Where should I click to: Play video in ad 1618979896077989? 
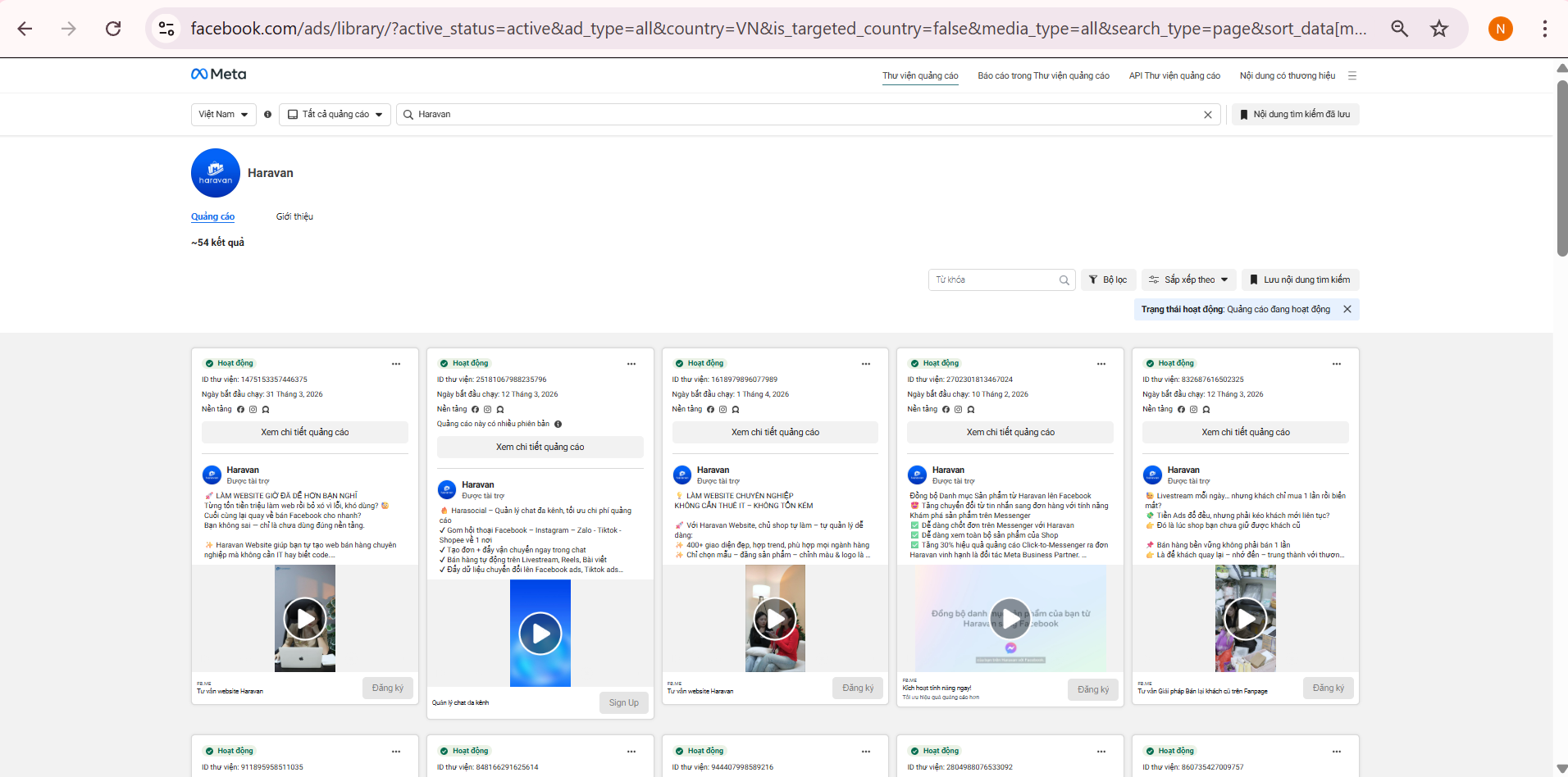point(775,619)
